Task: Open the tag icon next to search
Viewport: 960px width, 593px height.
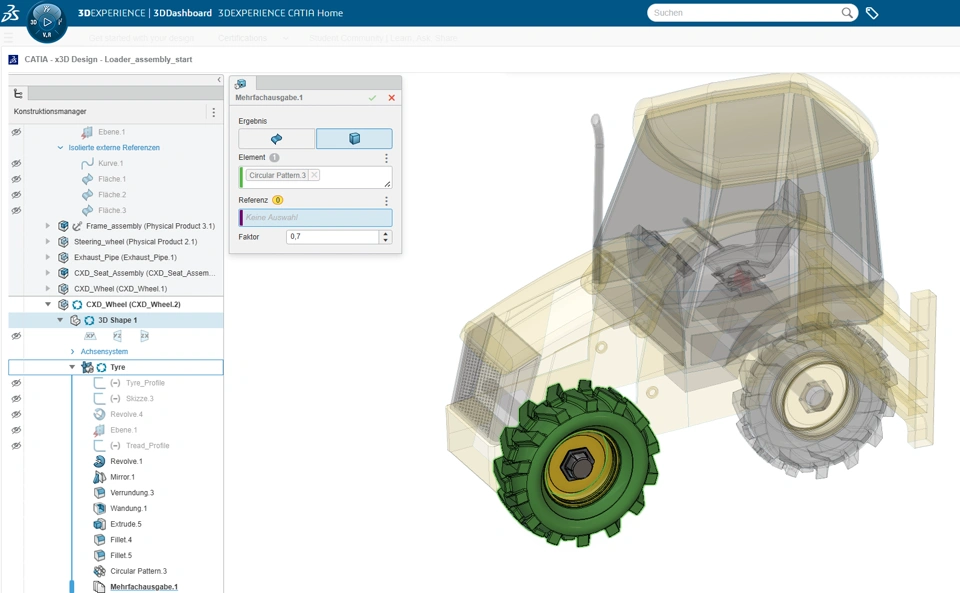Action: click(x=872, y=13)
